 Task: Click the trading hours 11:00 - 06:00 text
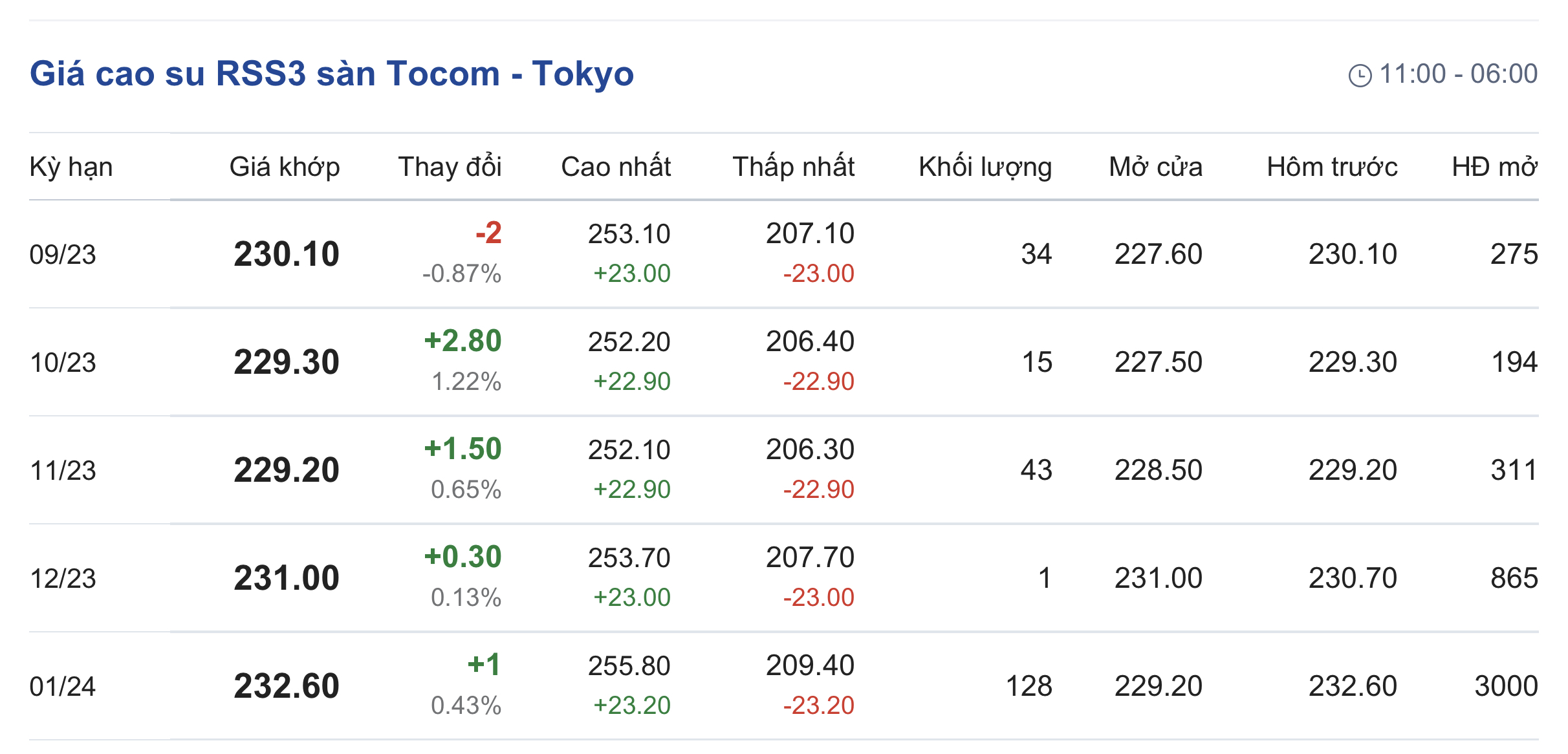(1458, 74)
